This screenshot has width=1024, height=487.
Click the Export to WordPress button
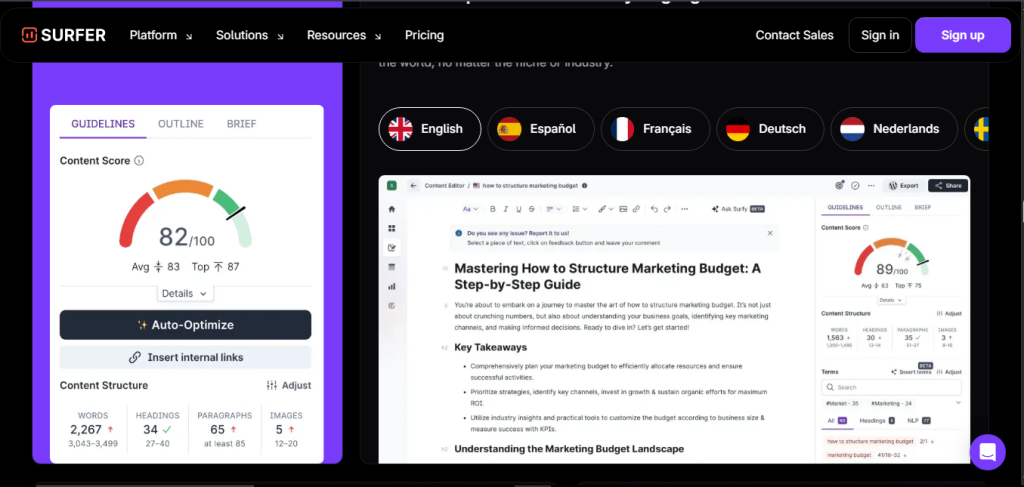tap(904, 185)
